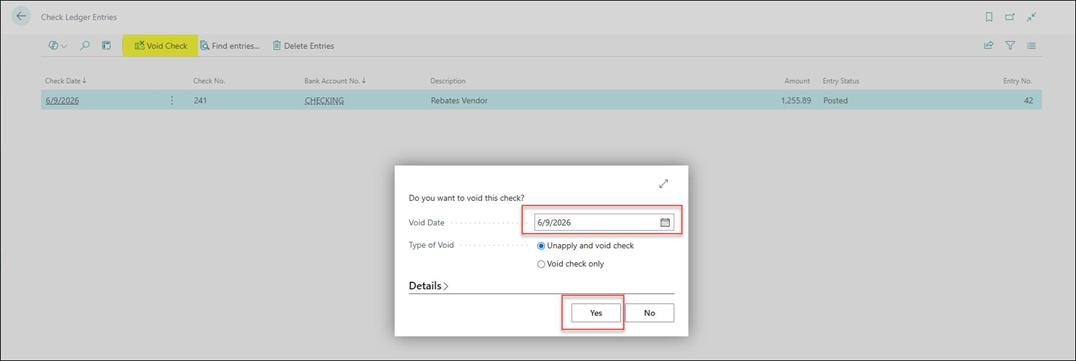
Task: Toggle the list view options icon
Action: tap(1031, 46)
